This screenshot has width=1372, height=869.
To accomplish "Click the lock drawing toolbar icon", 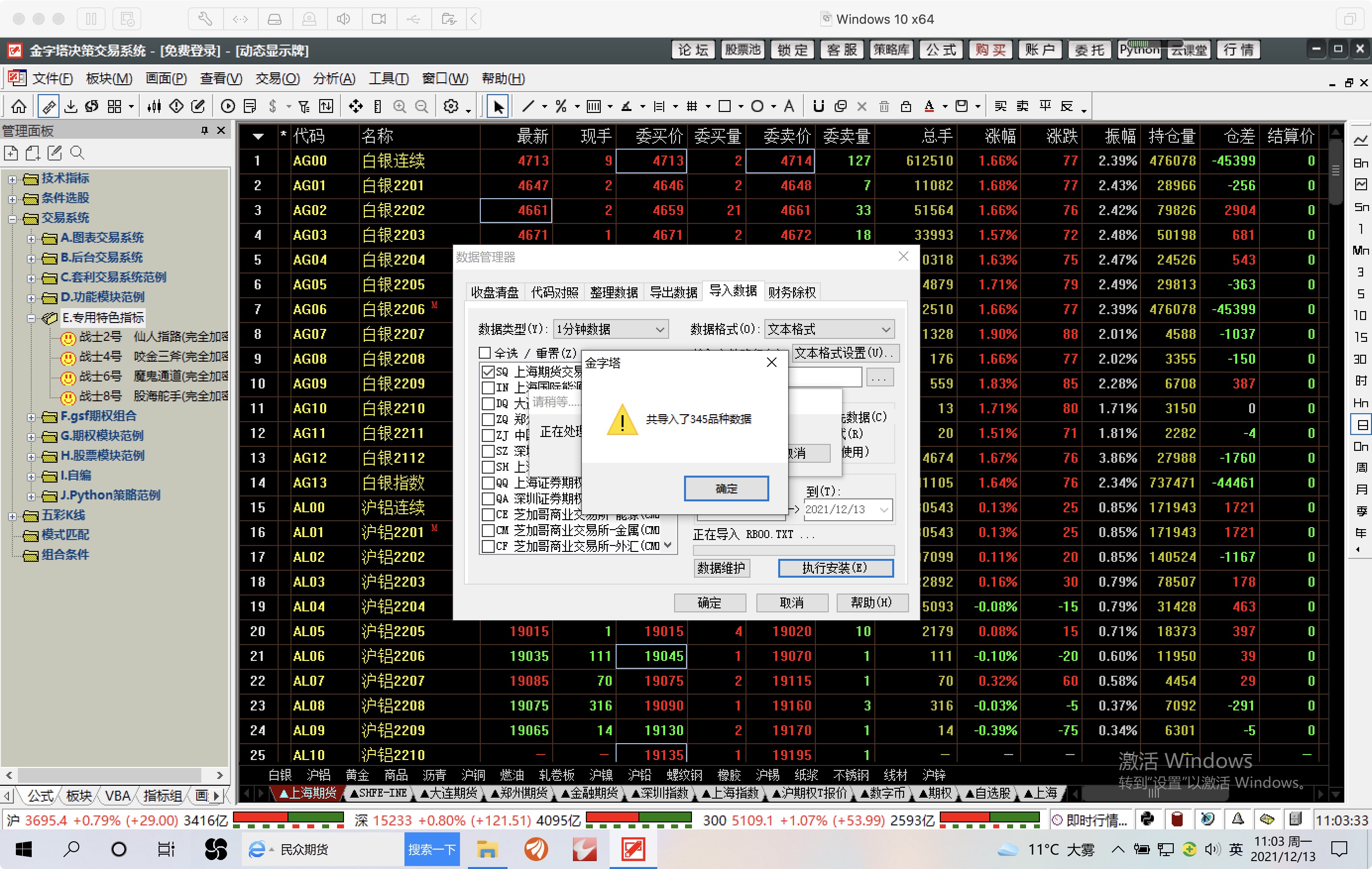I will point(906,107).
